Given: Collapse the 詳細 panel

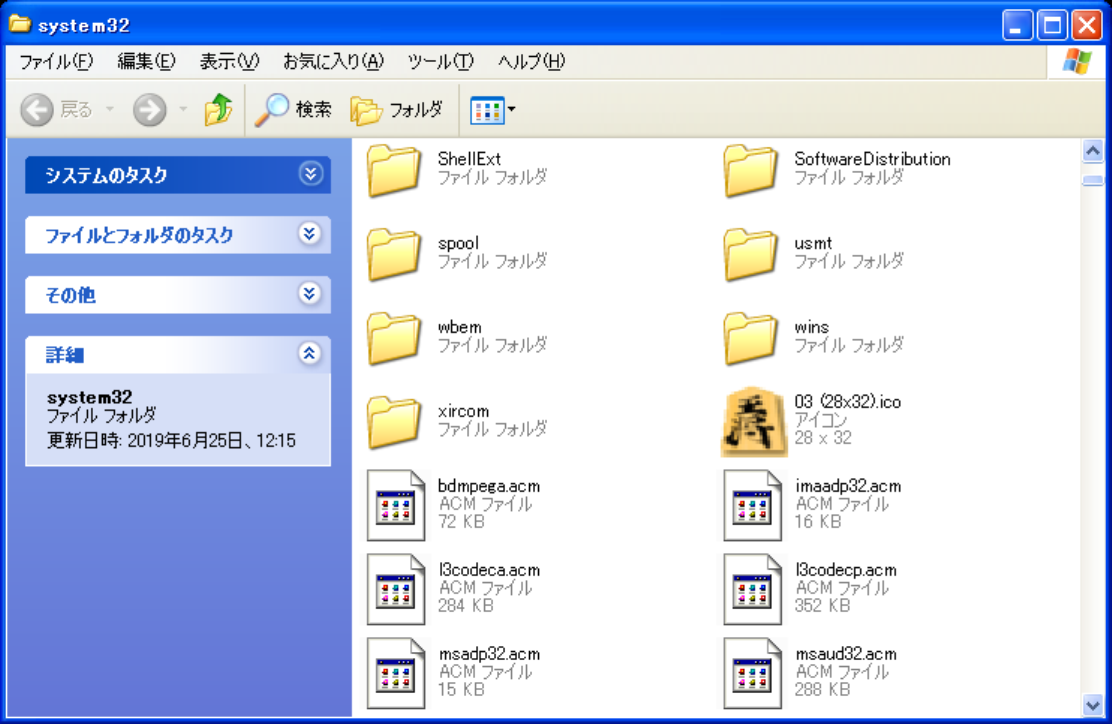Looking at the screenshot, I should [310, 353].
